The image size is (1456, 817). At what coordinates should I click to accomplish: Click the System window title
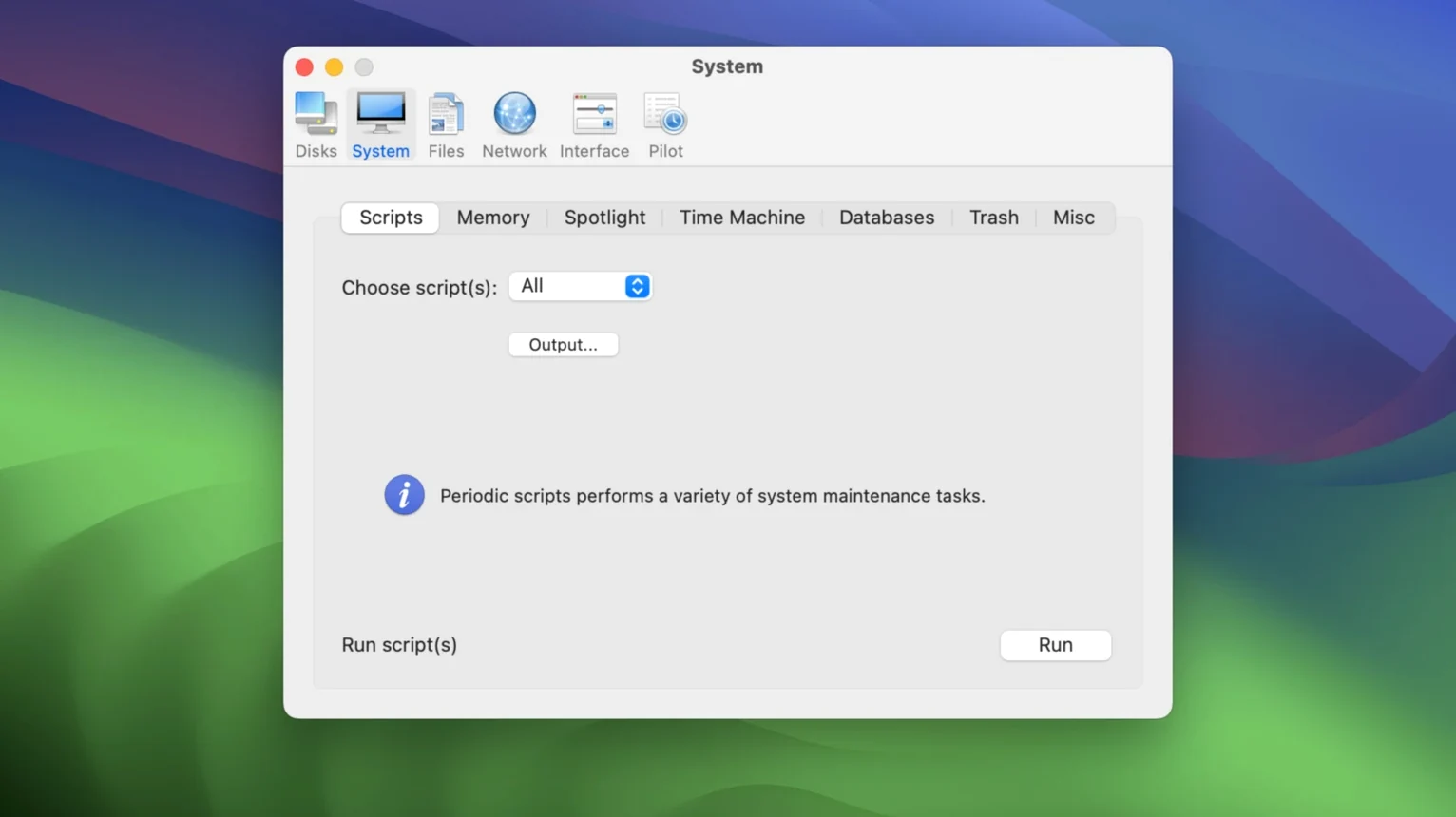point(727,66)
